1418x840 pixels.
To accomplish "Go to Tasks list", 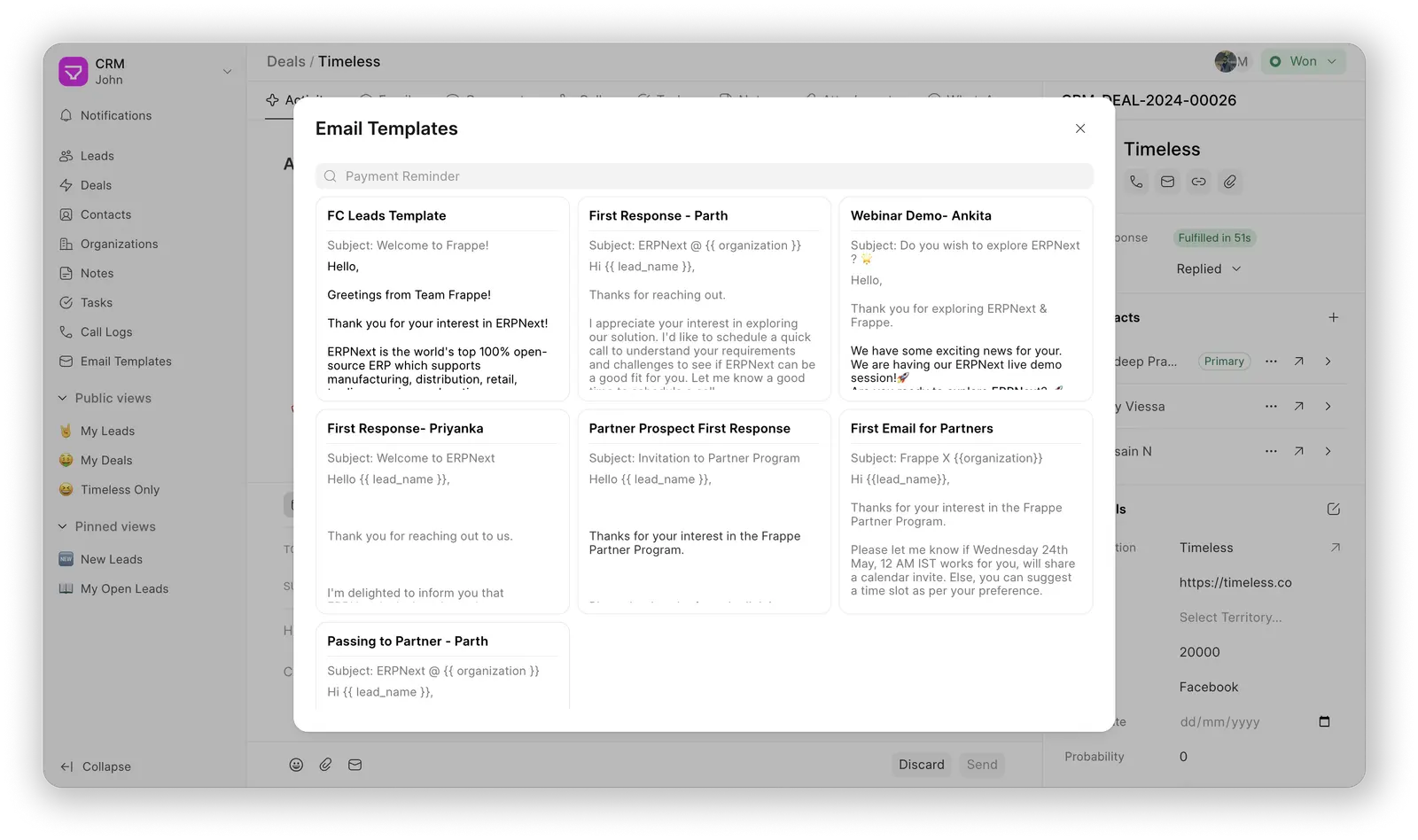I will tap(145, 302).
